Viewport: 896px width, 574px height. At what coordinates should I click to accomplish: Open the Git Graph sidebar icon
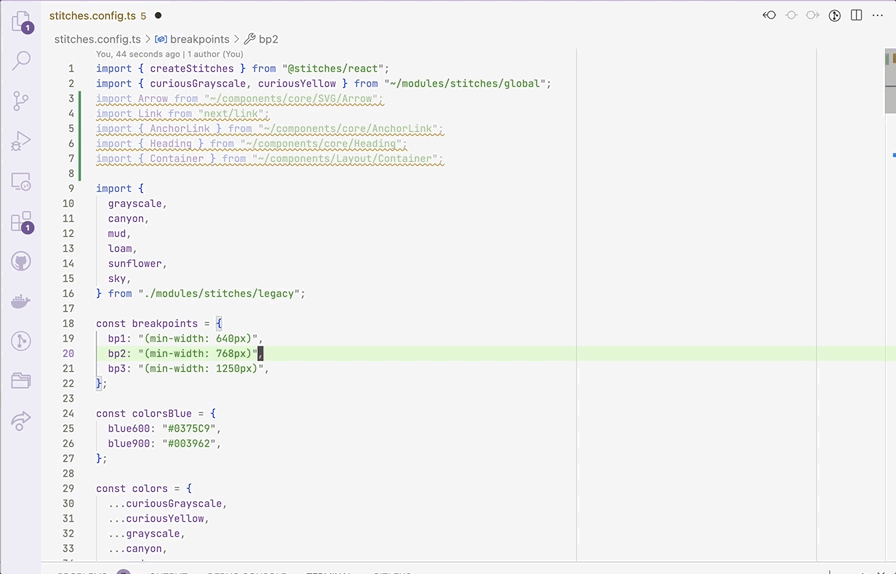tap(20, 341)
